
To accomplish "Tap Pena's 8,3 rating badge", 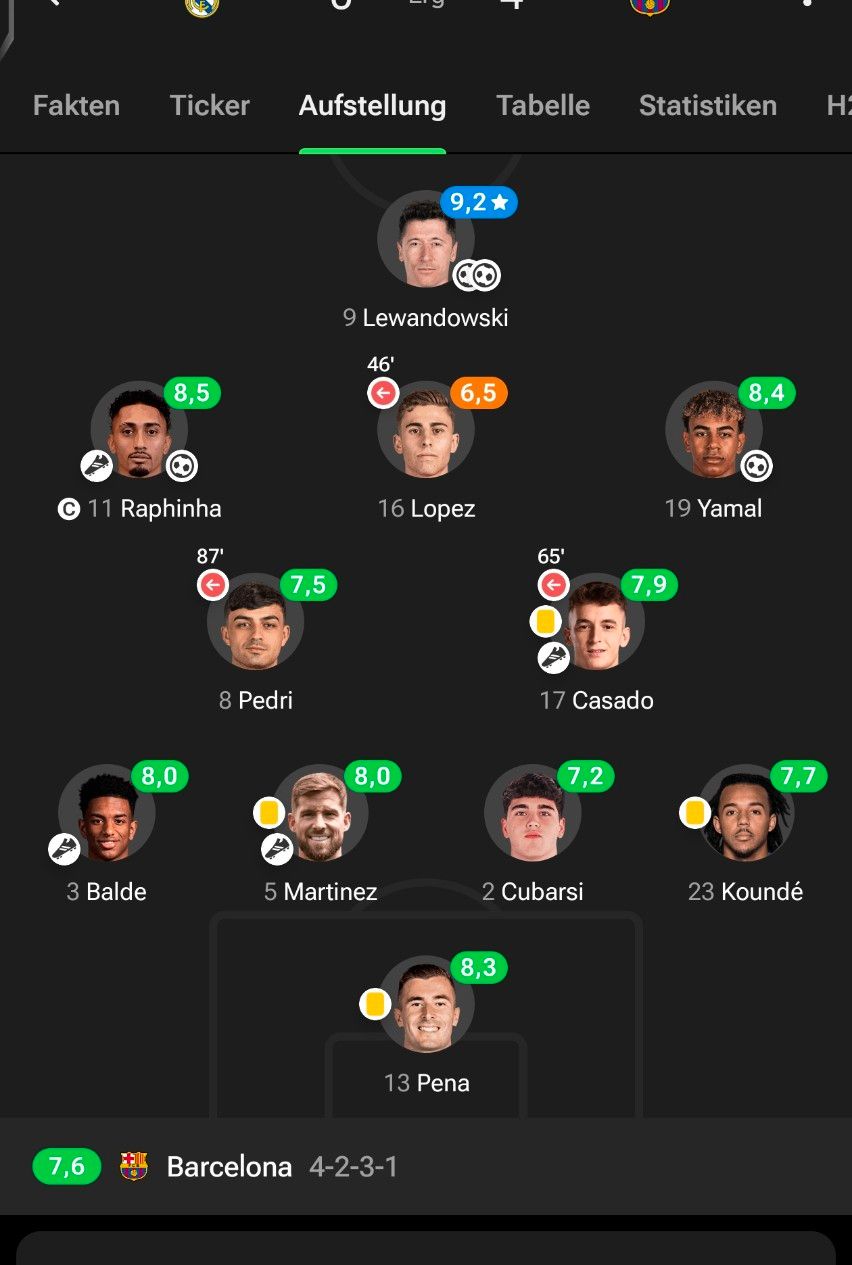I will point(479,968).
